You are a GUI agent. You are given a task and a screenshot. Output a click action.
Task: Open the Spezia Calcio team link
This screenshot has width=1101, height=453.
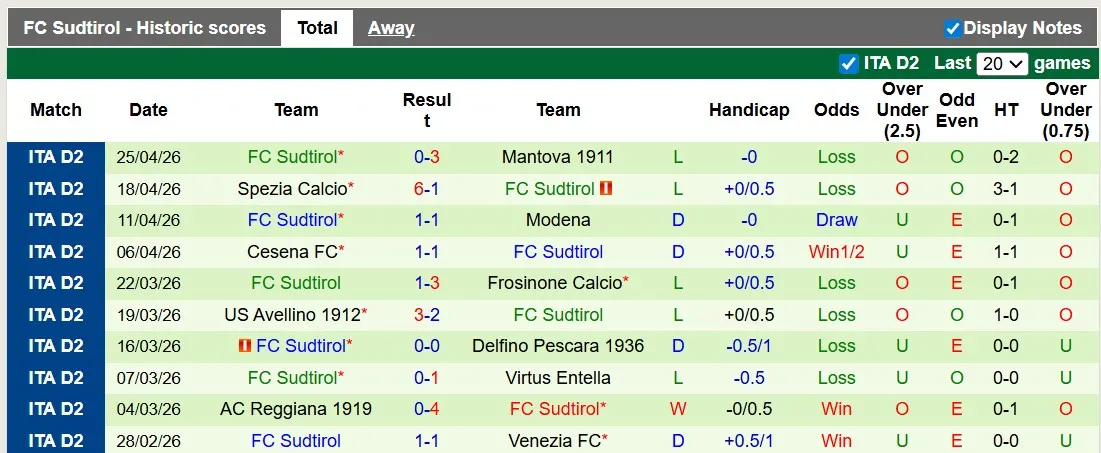pos(292,189)
